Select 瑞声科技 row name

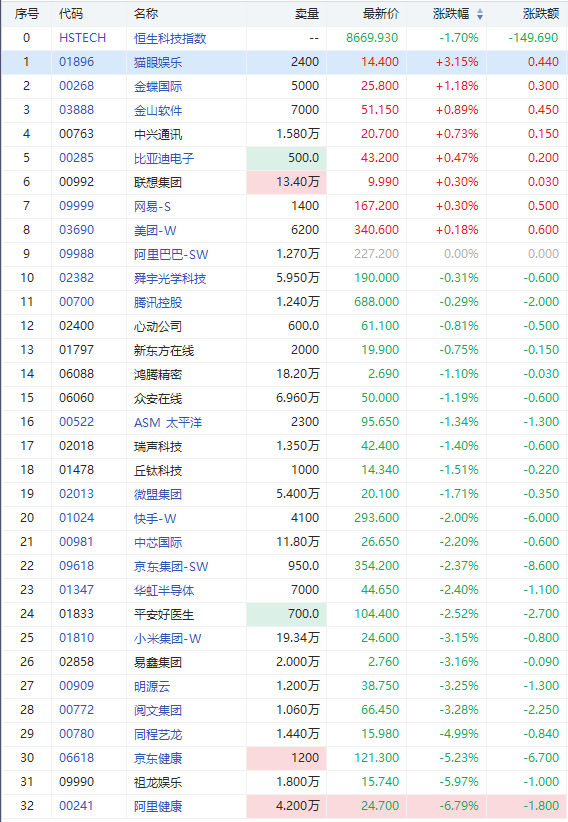pos(158,447)
